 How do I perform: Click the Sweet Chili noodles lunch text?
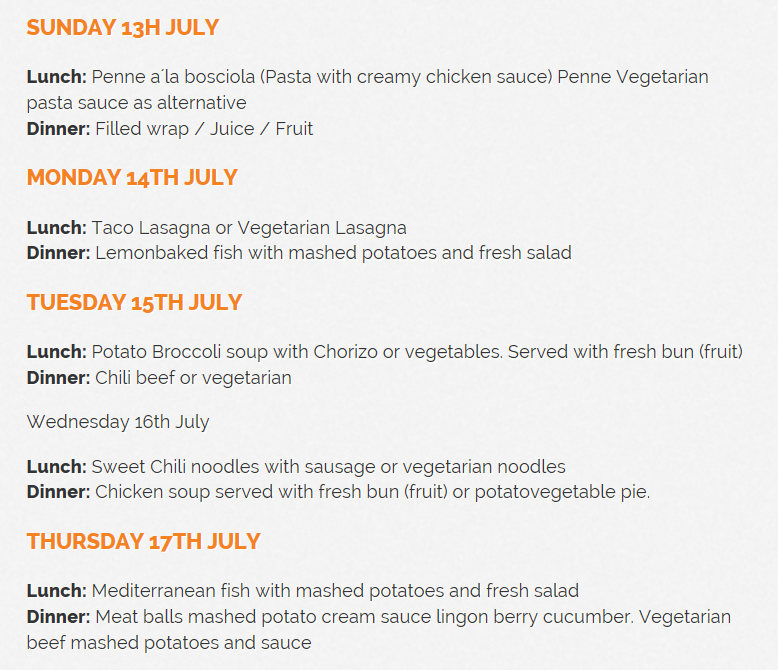click(x=328, y=467)
